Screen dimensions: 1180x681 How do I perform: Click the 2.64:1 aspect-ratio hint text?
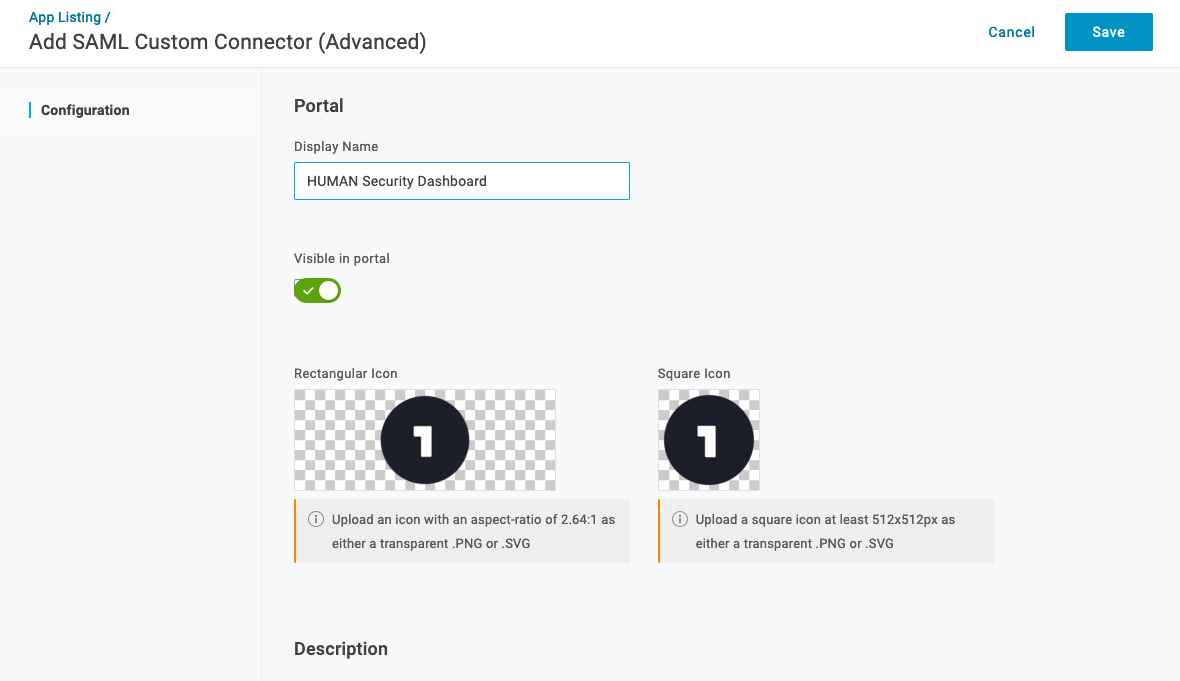(473, 531)
